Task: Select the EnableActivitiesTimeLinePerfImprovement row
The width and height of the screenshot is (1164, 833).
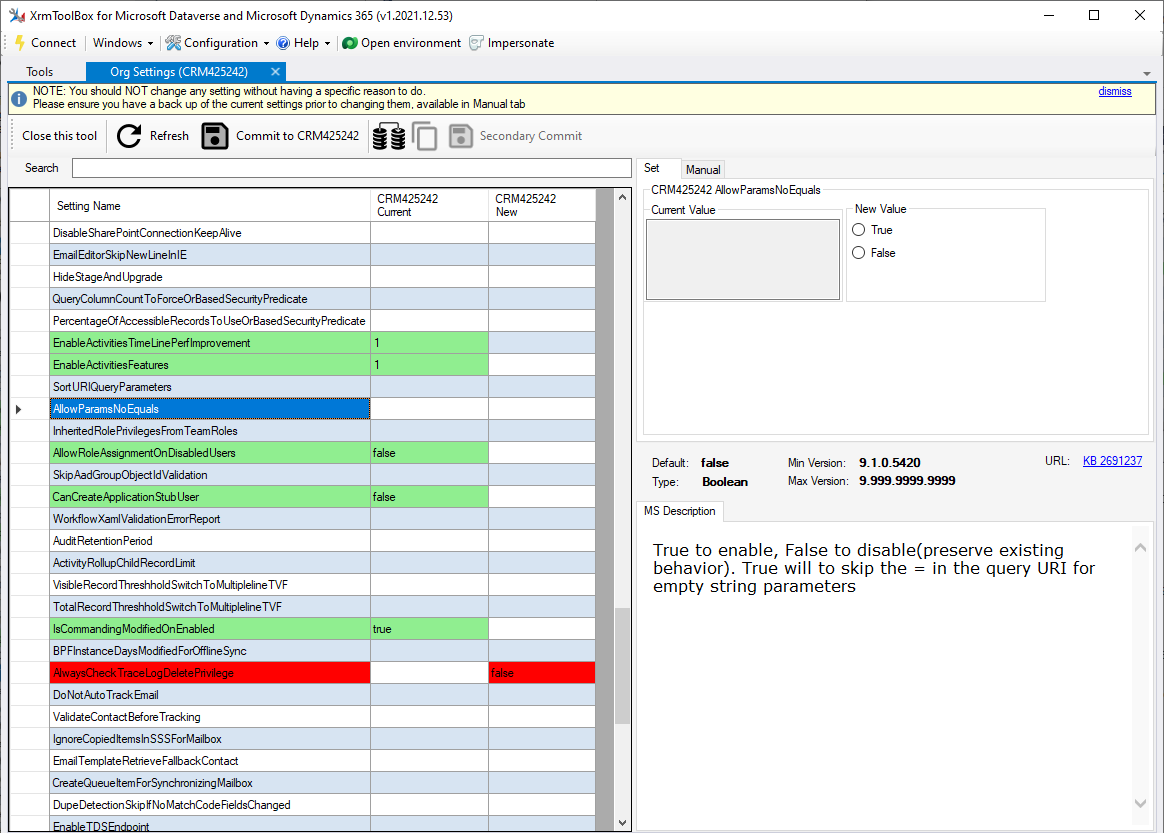Action: tap(302, 343)
